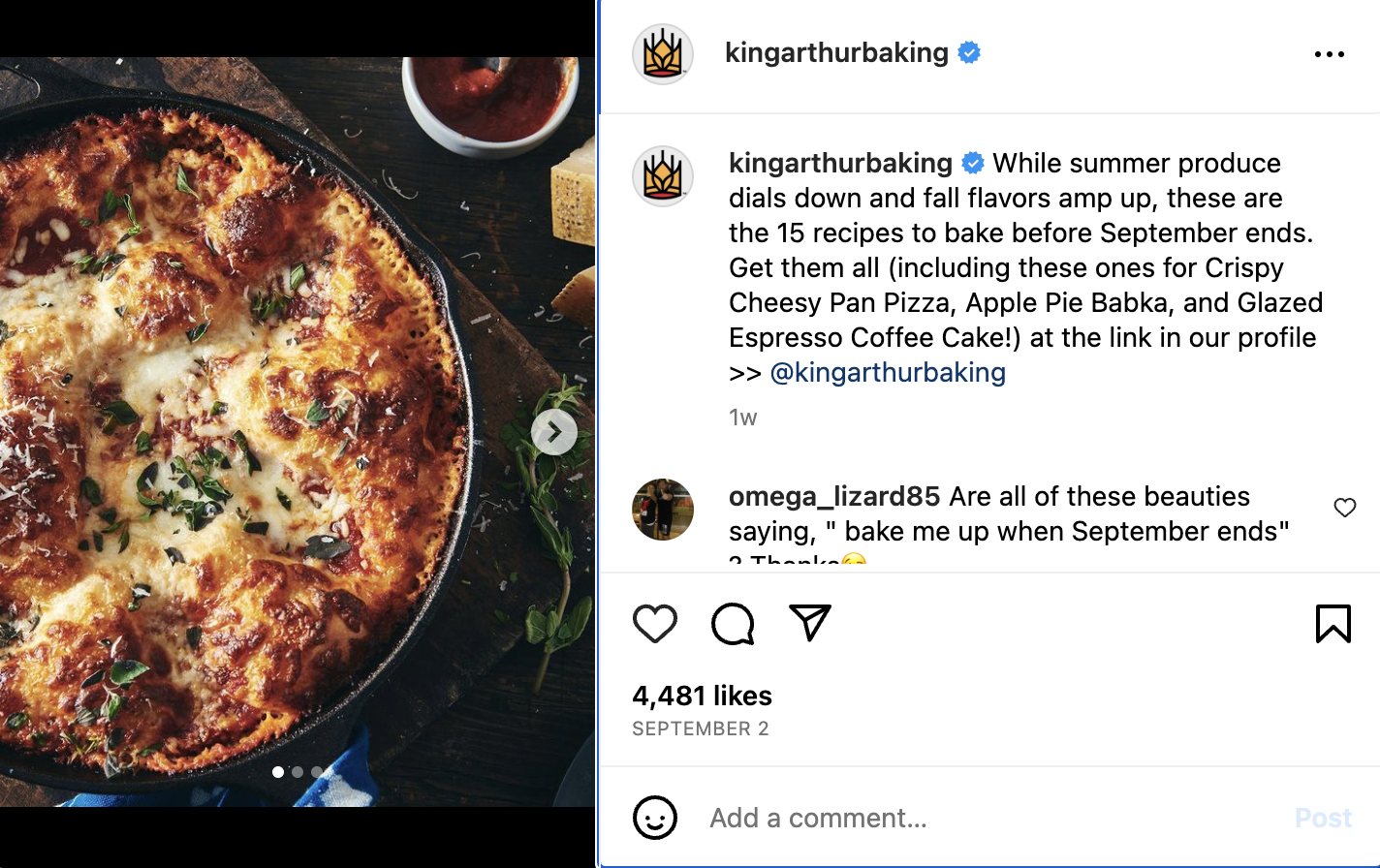Image resolution: width=1380 pixels, height=868 pixels.
Task: Select the kingarthurbaking username in the header
Action: tap(837, 53)
